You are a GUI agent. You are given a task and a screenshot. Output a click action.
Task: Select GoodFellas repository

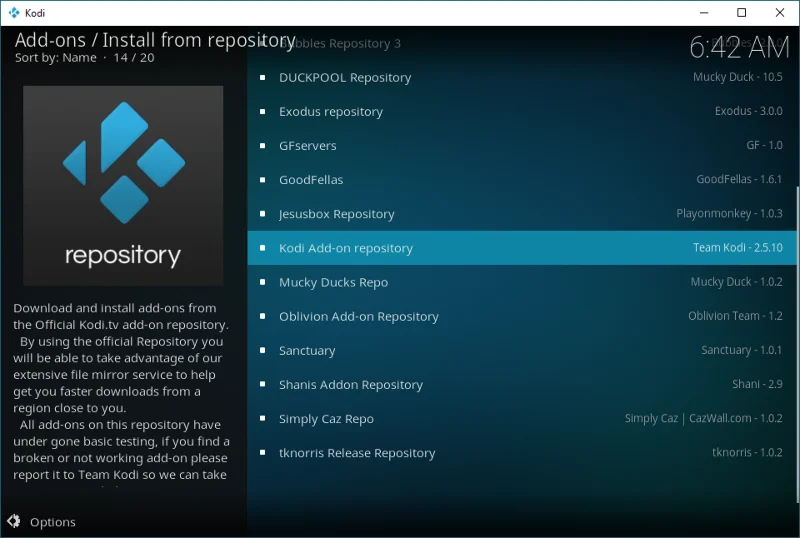coord(522,180)
